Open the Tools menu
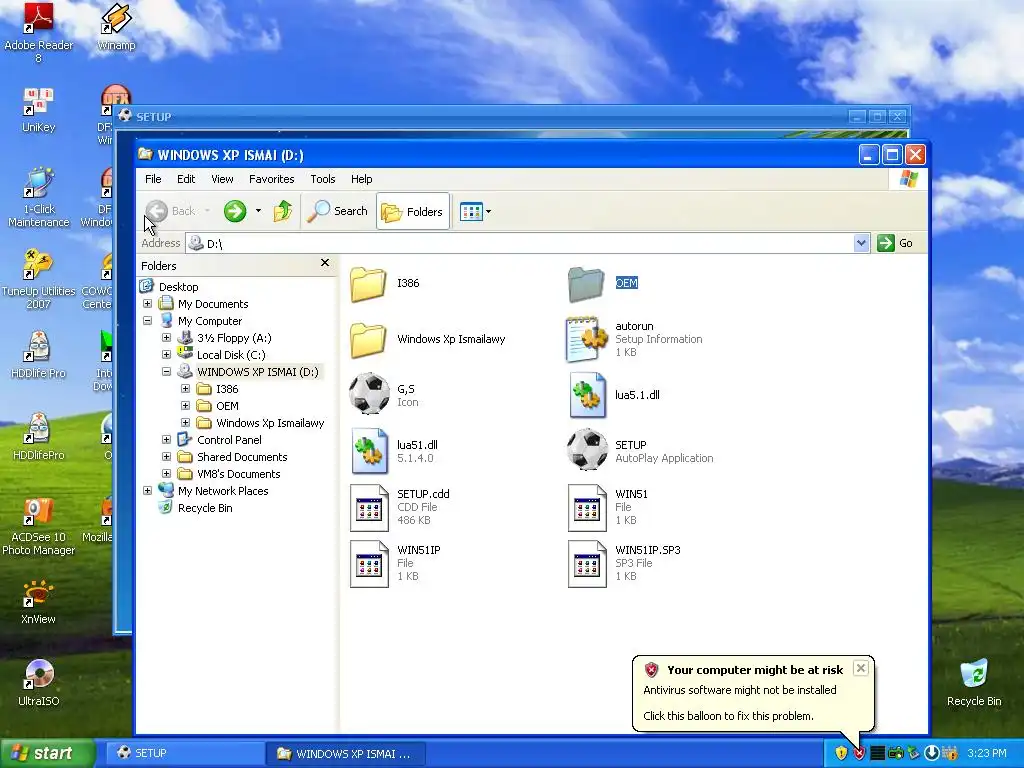The height and width of the screenshot is (768, 1024). 323,179
